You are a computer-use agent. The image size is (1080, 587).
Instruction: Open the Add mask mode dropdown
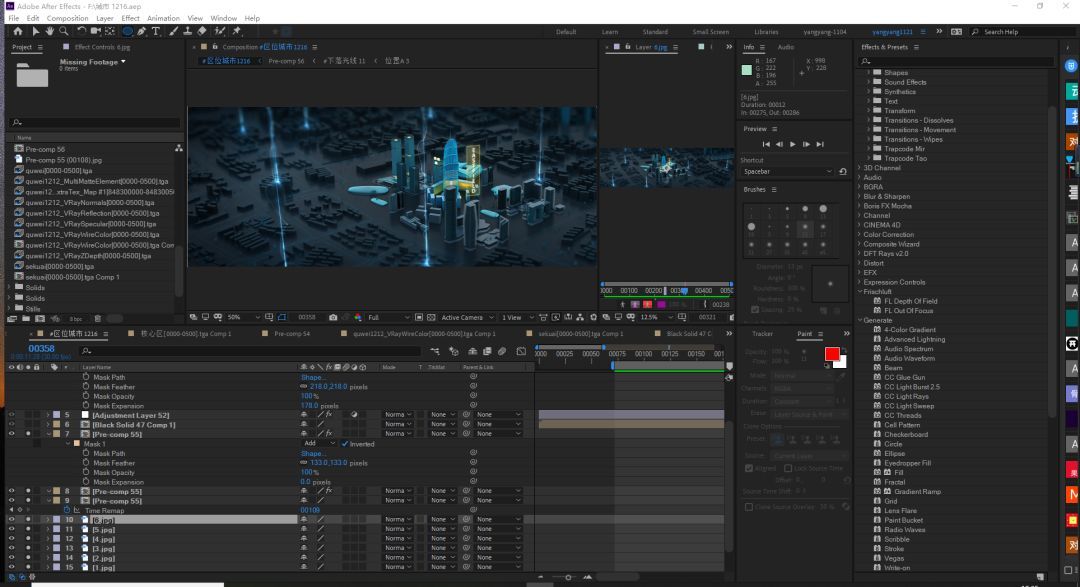(318, 444)
